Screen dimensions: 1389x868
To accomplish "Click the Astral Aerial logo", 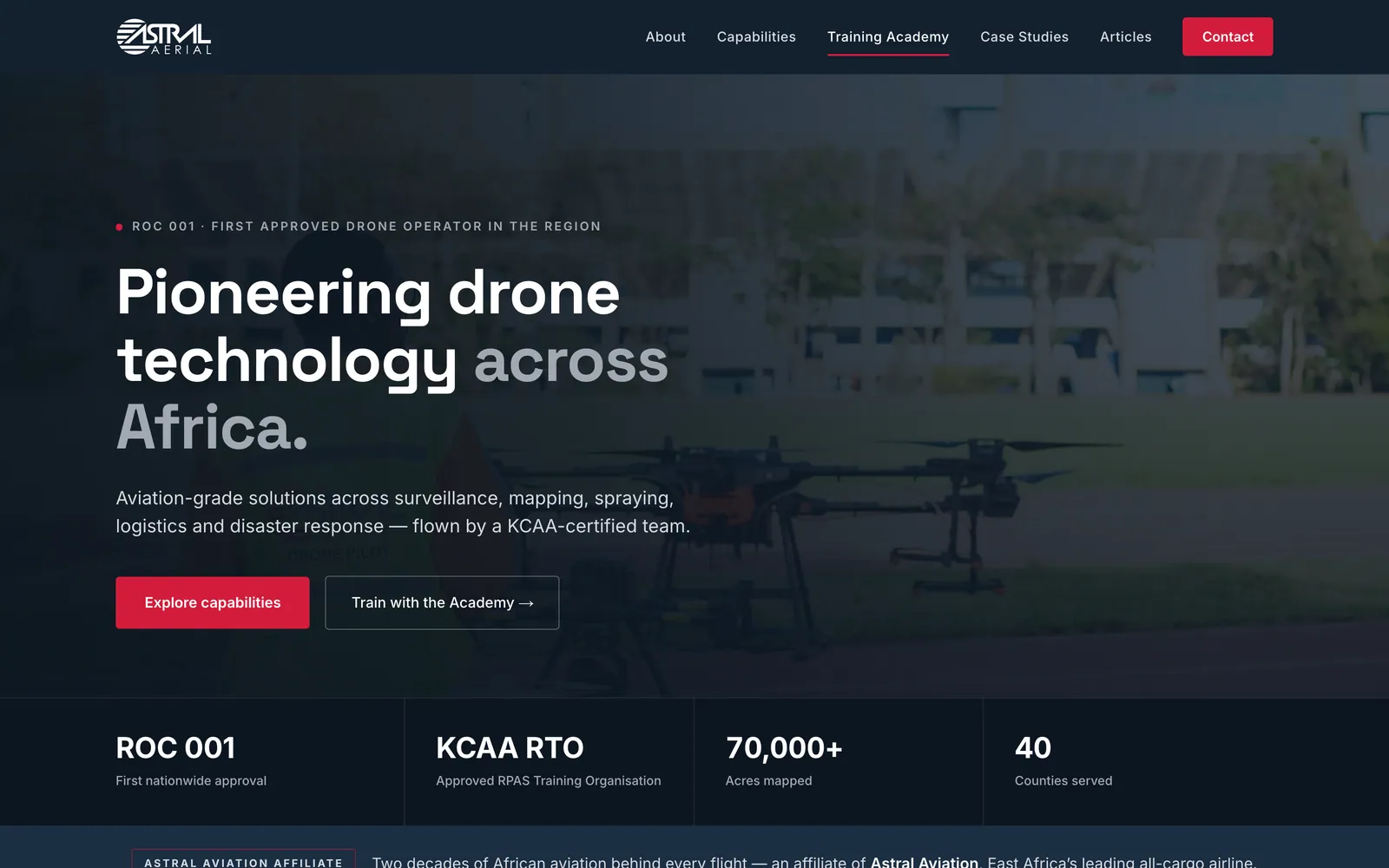I will 164,36.
